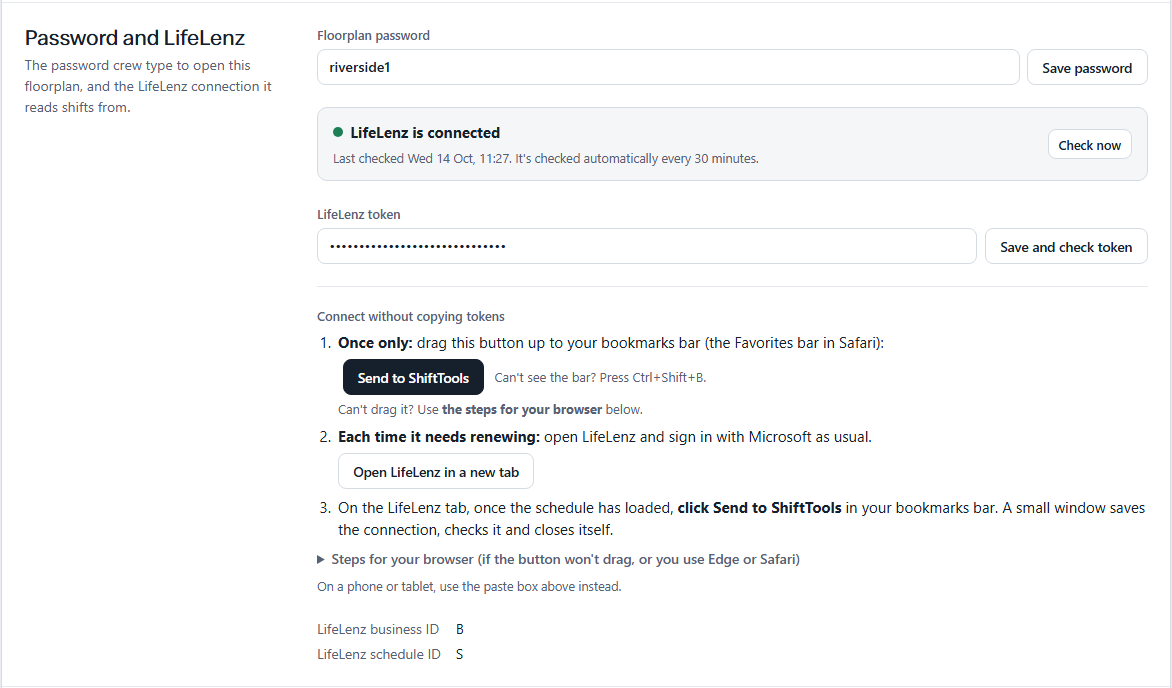1172x688 pixels.
Task: Click "Once only:" instruction text
Action: (375, 343)
